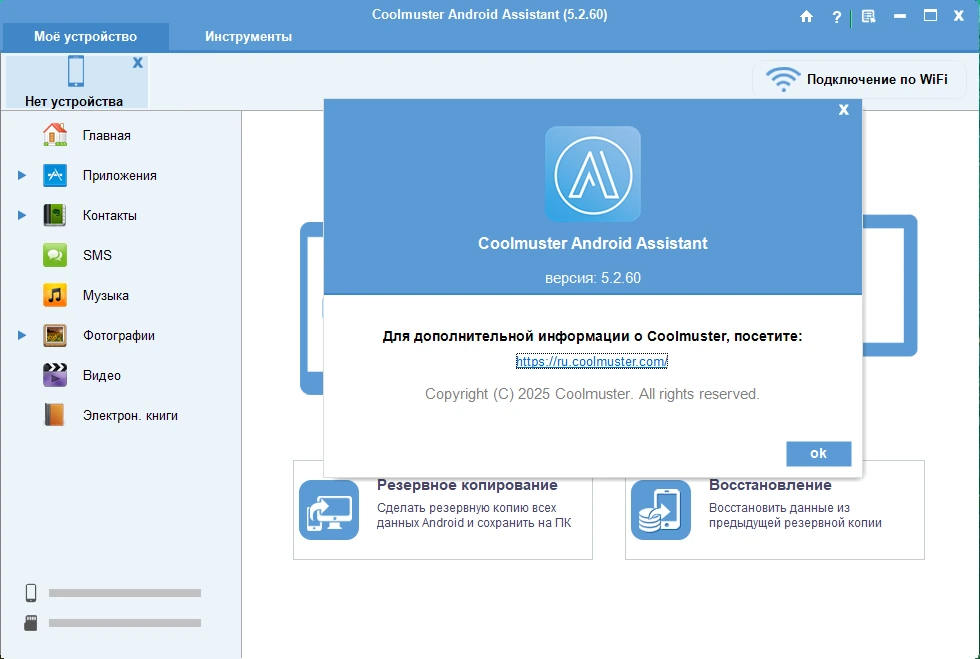Go to home via title bar house icon

(806, 16)
